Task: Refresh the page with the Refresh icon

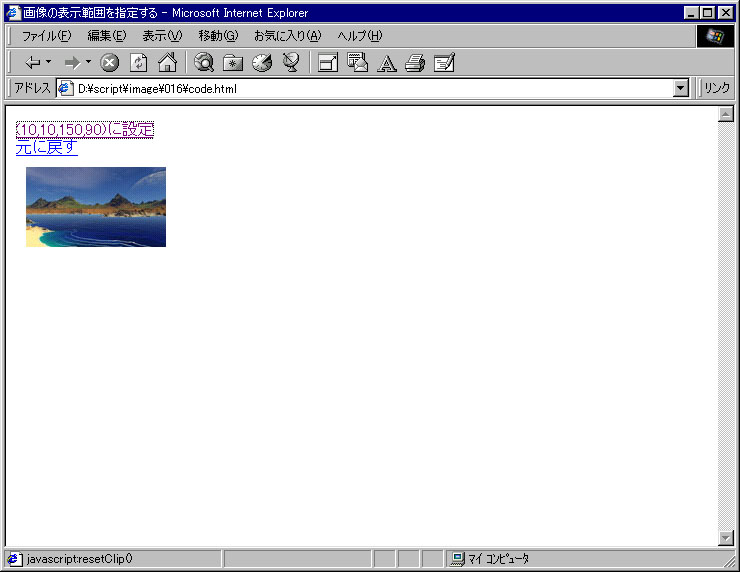Action: tap(138, 62)
